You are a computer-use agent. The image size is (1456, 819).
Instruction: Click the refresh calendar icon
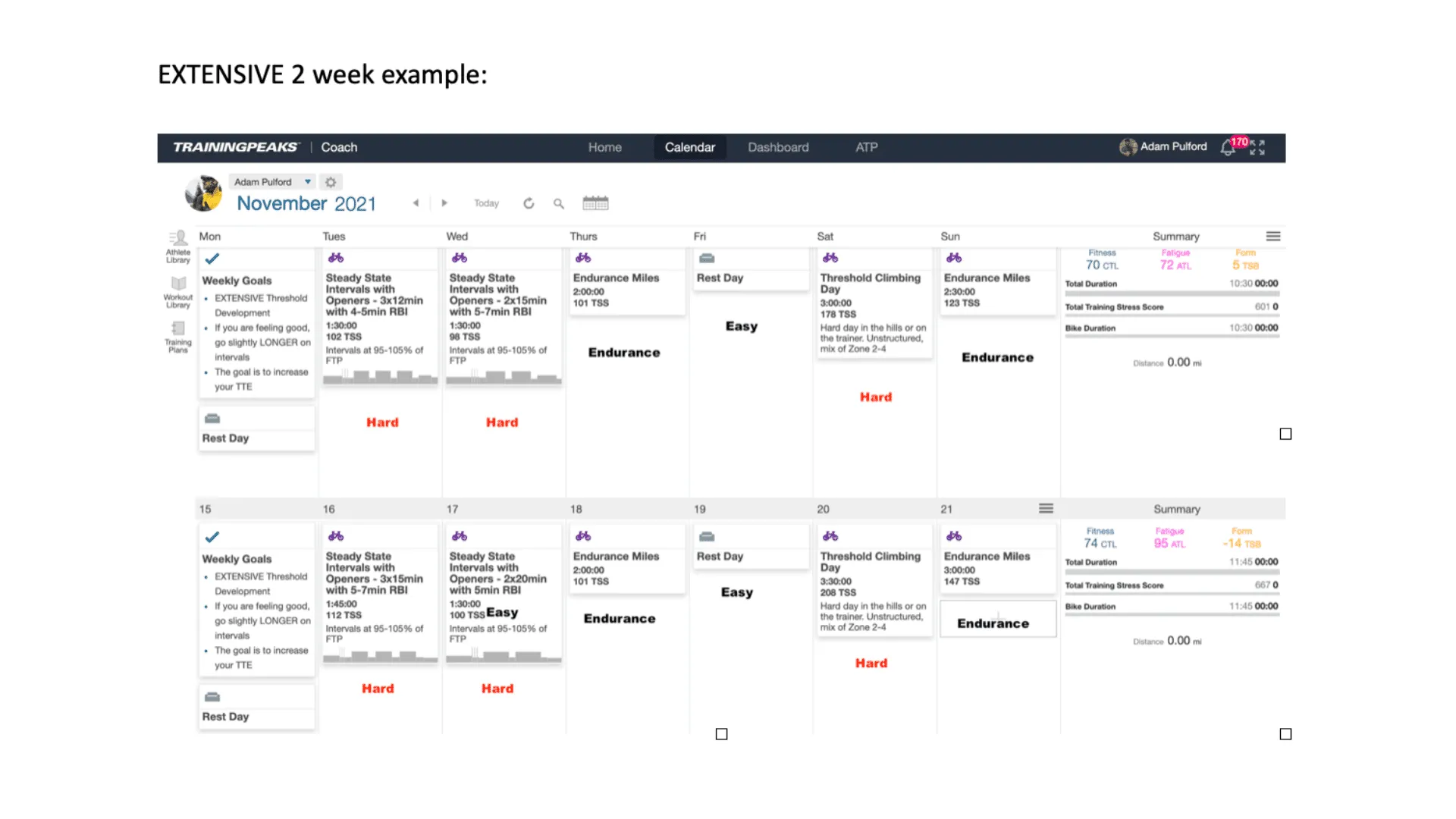[529, 203]
